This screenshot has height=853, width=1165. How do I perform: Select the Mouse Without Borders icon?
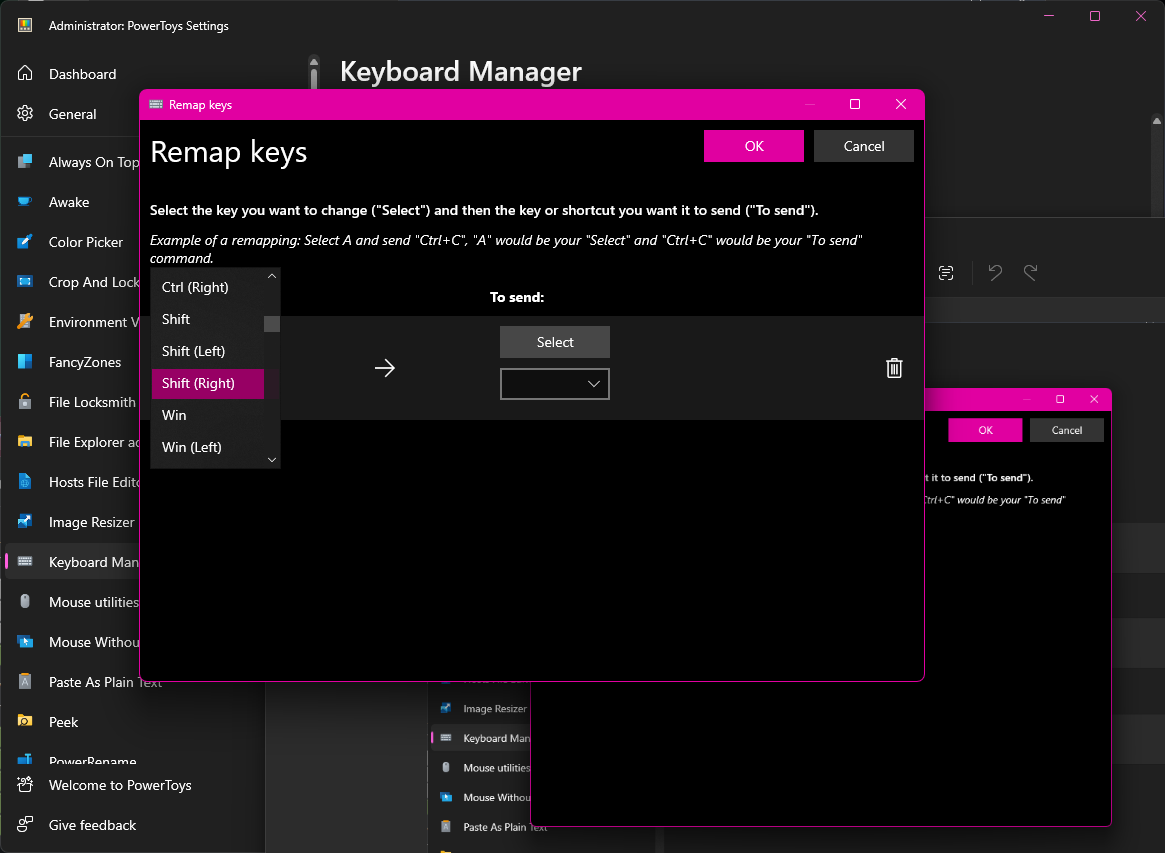tap(25, 642)
